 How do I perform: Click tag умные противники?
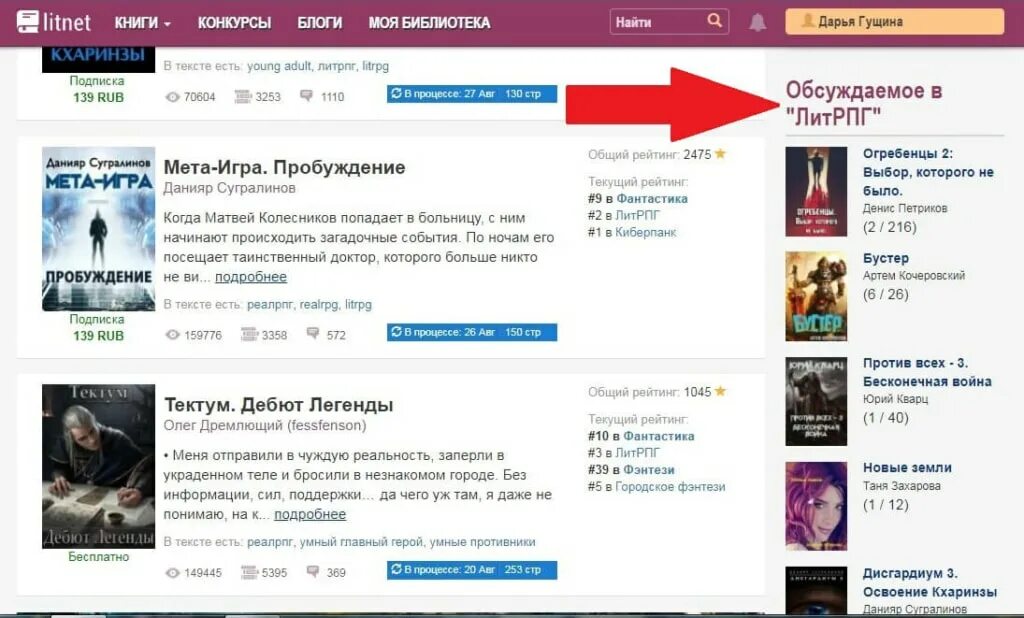point(483,542)
